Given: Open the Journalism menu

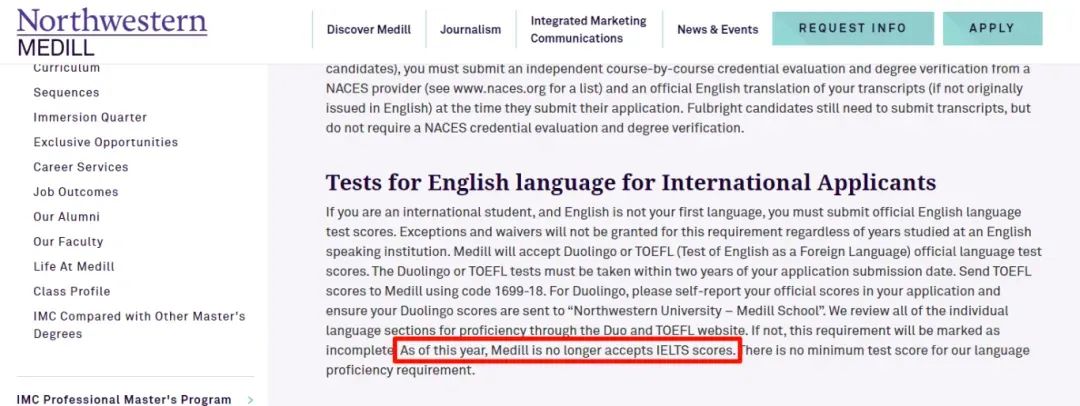Looking at the screenshot, I should coord(470,30).
